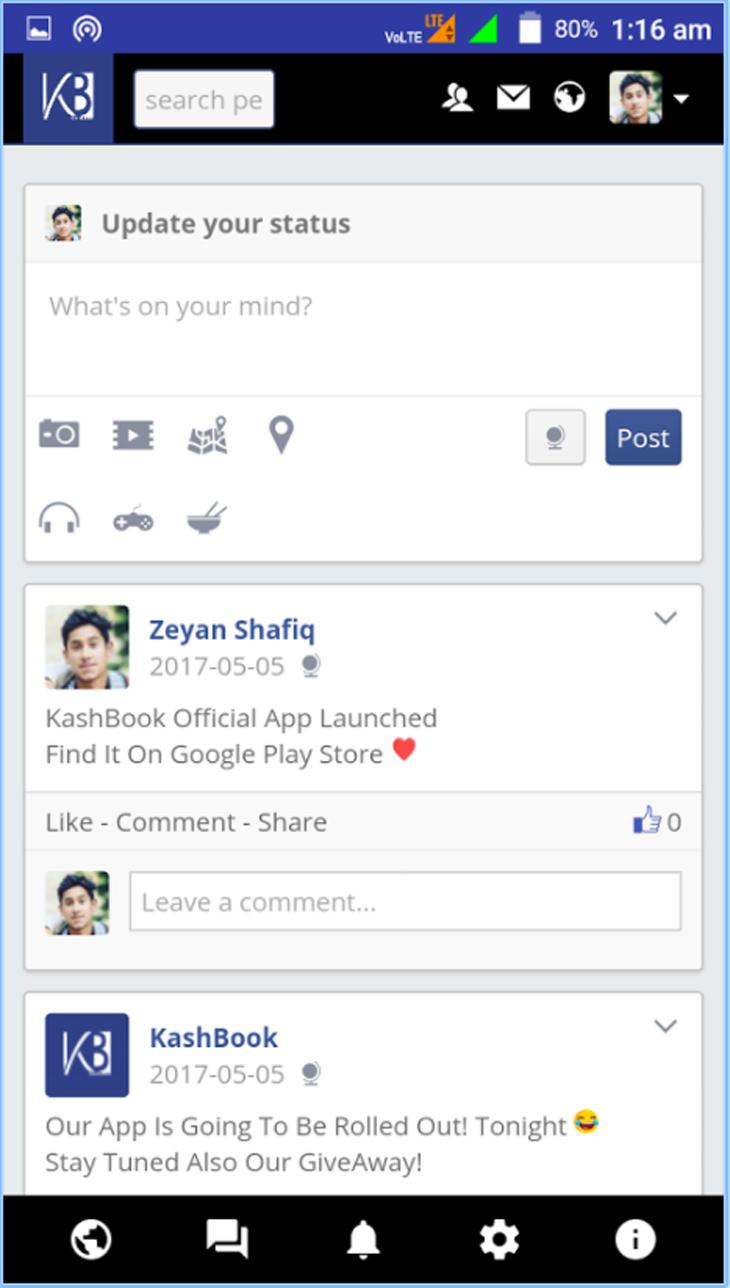
Task: Focus the Leave a comment field
Action: point(405,902)
